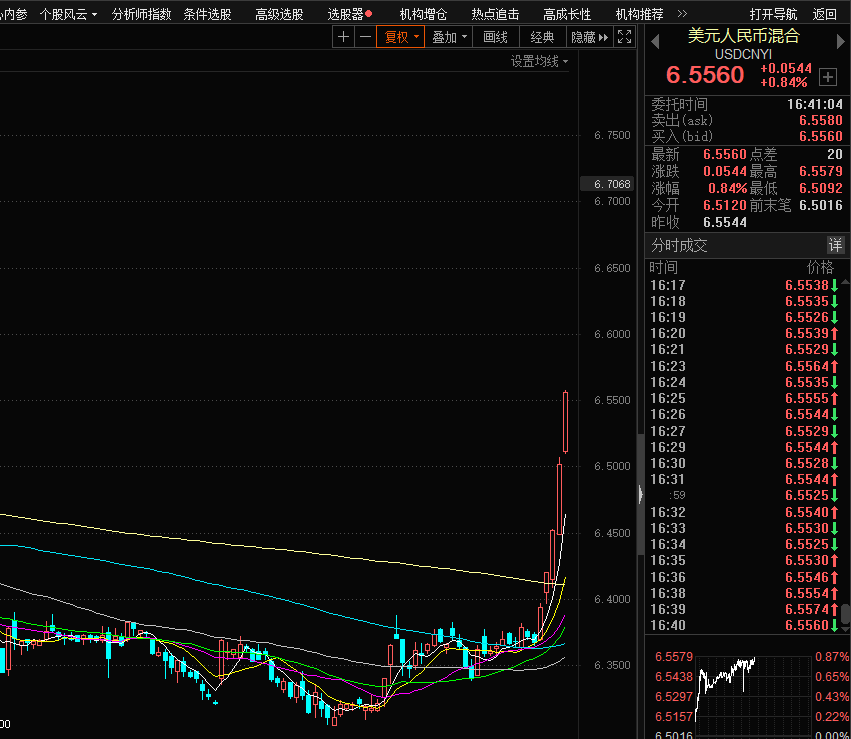Open the 条件选股 menu item
Screen dimensions: 851x739
pyautogui.click(x=207, y=14)
